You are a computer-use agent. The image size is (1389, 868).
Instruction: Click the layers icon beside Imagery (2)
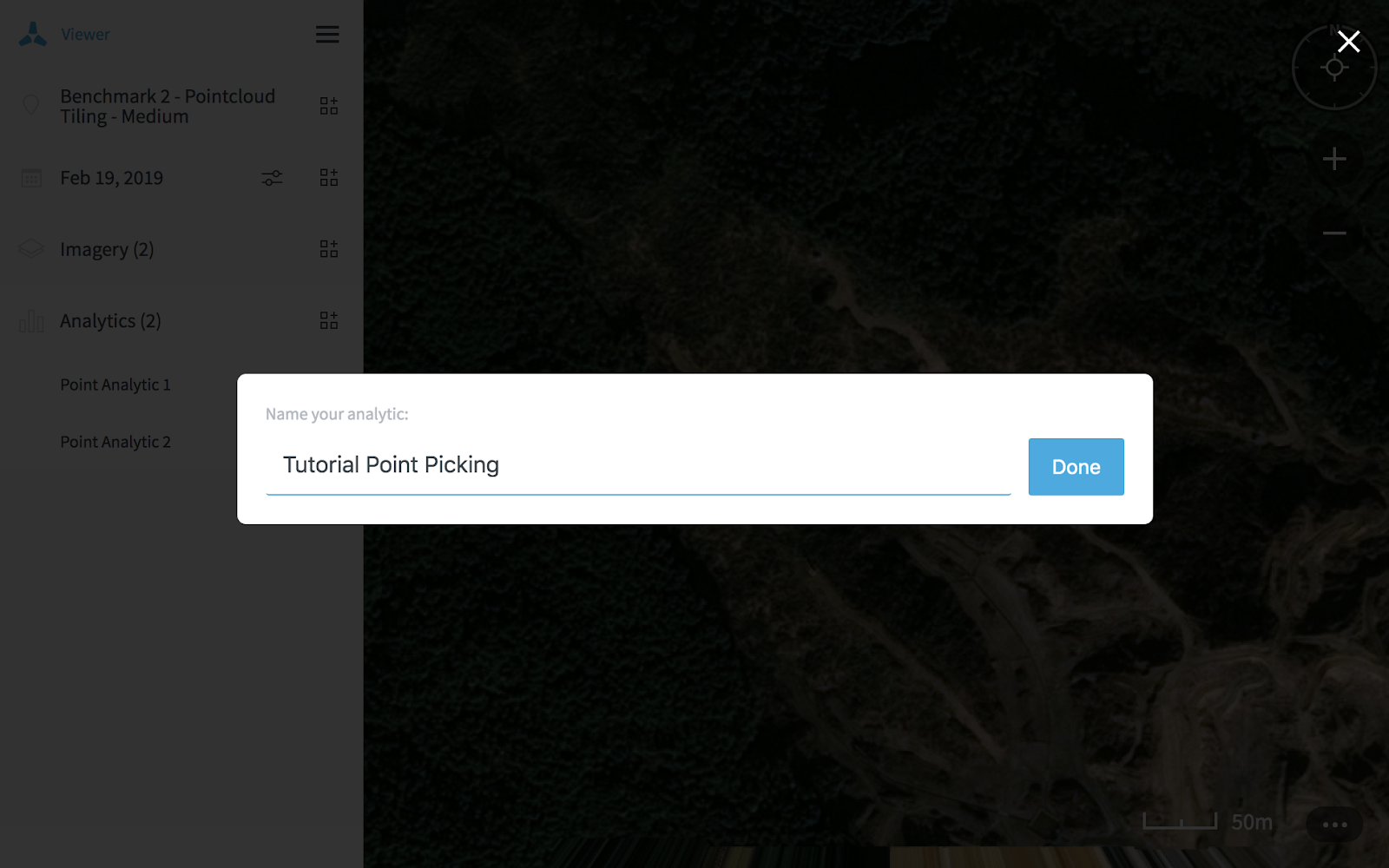click(x=31, y=249)
